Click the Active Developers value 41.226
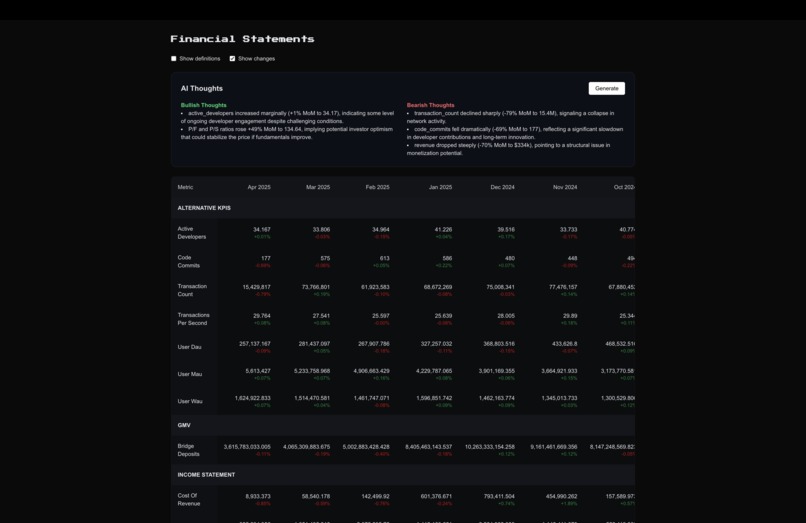Image resolution: width=806 pixels, height=523 pixels. coord(443,229)
